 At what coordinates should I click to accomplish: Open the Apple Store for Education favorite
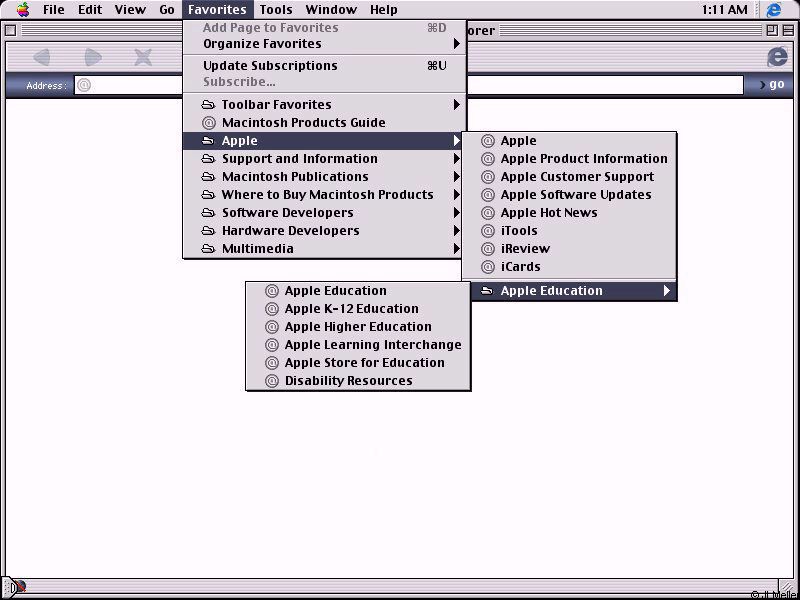tap(358, 363)
